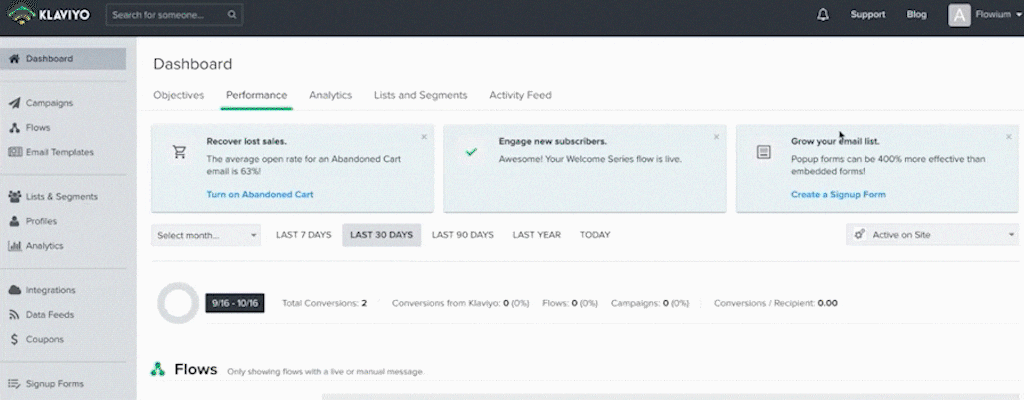Expand the Flowium account menu
The height and width of the screenshot is (400, 1024).
point(997,14)
